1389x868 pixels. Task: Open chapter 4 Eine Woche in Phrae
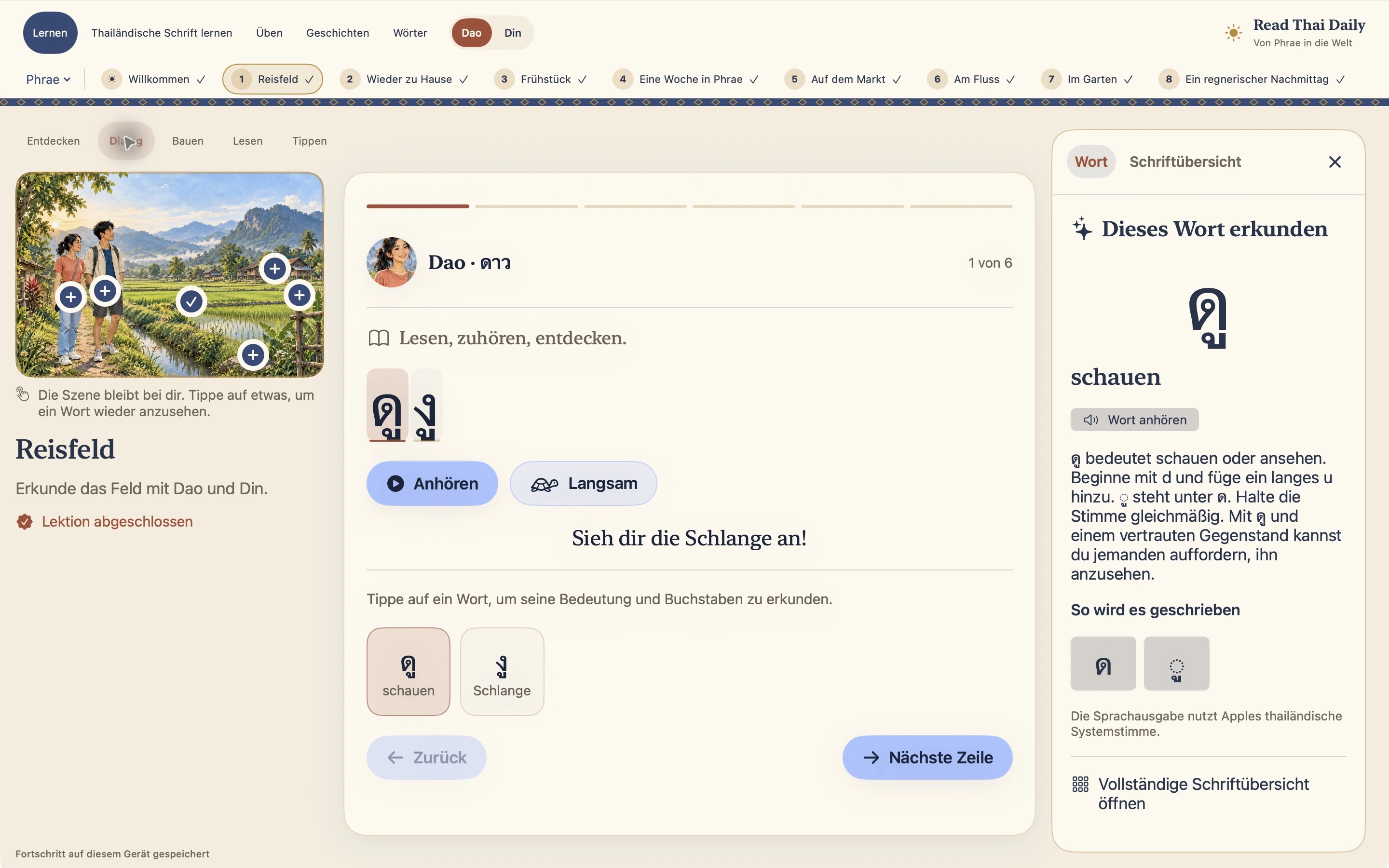[685, 79]
